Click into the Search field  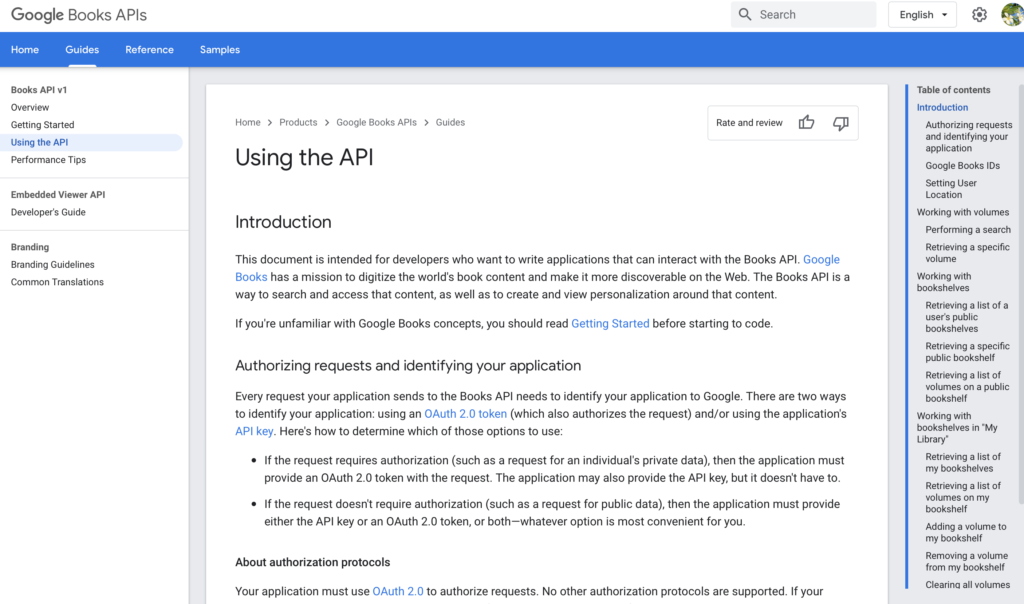[803, 14]
